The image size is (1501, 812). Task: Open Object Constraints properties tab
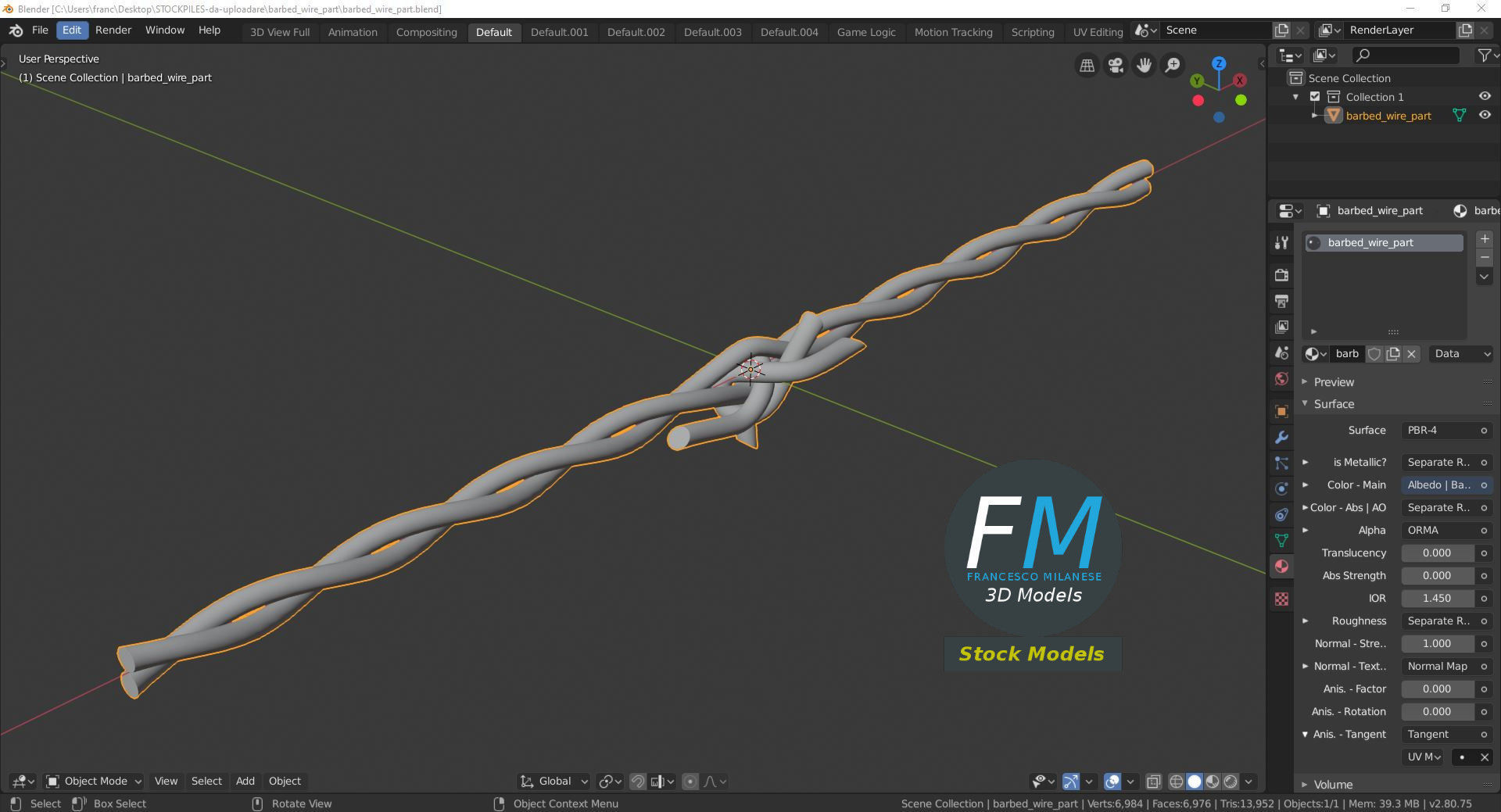click(1281, 515)
